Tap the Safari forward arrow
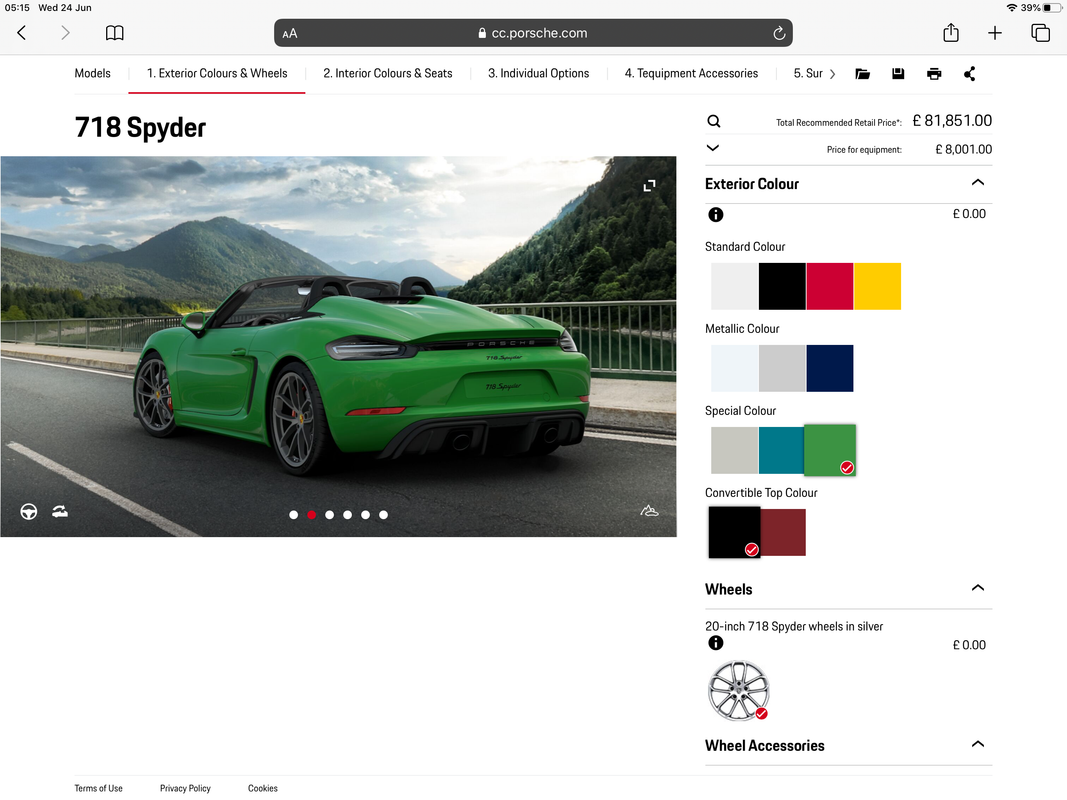This screenshot has height=800, width=1067. pyautogui.click(x=65, y=33)
